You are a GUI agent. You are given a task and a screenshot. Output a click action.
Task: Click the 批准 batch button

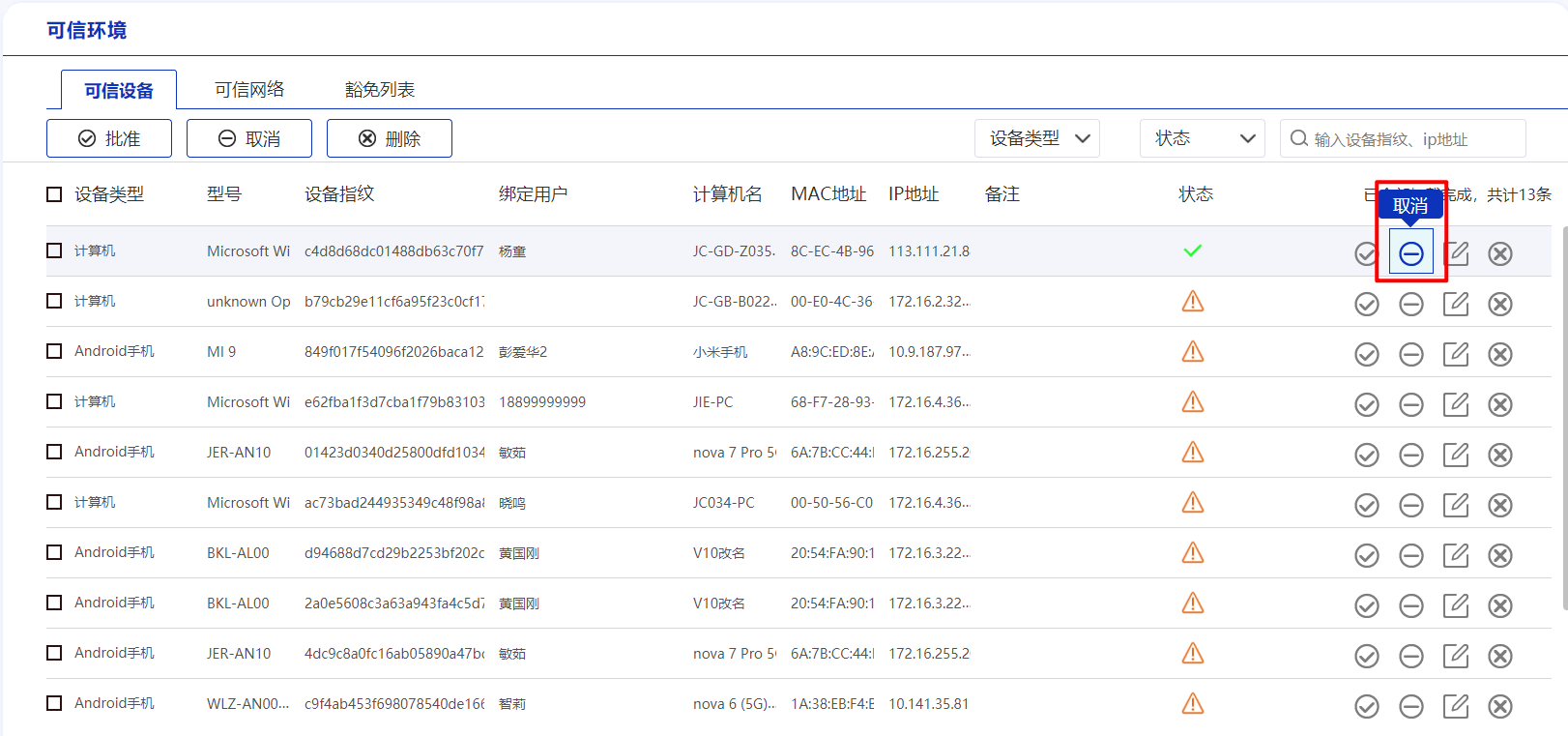109,138
